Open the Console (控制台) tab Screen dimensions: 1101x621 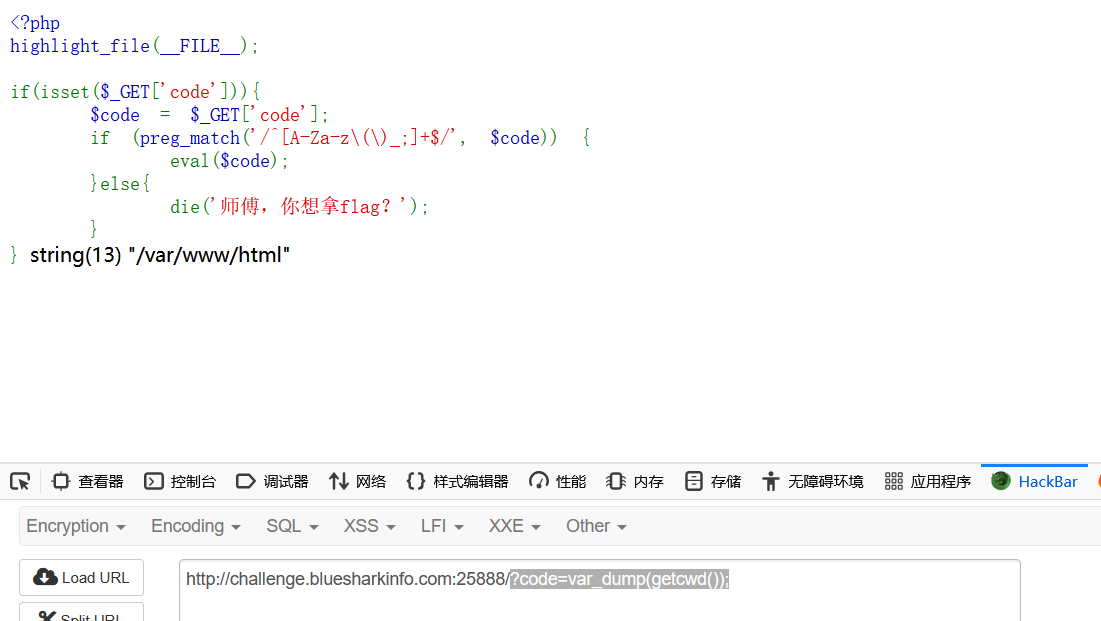pos(180,481)
